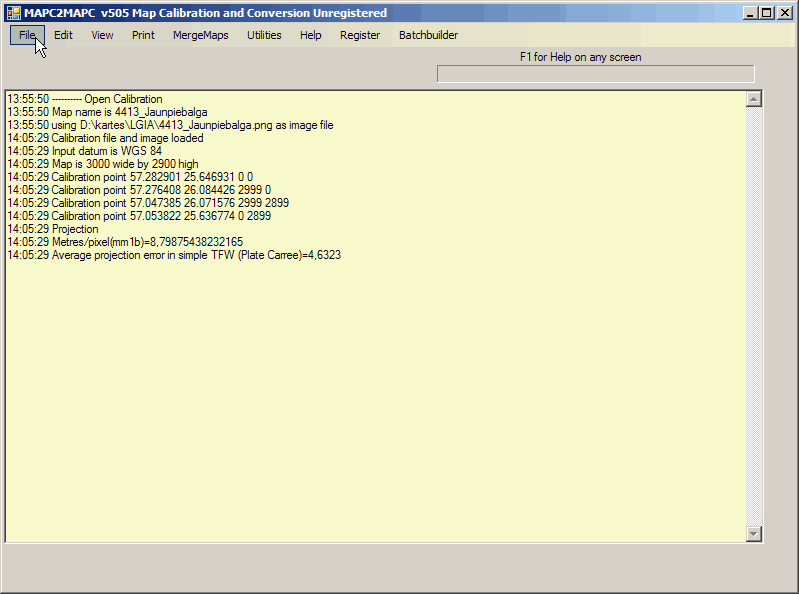The image size is (799, 594).
Task: Open the MergeMaps menu
Action: (x=201, y=35)
